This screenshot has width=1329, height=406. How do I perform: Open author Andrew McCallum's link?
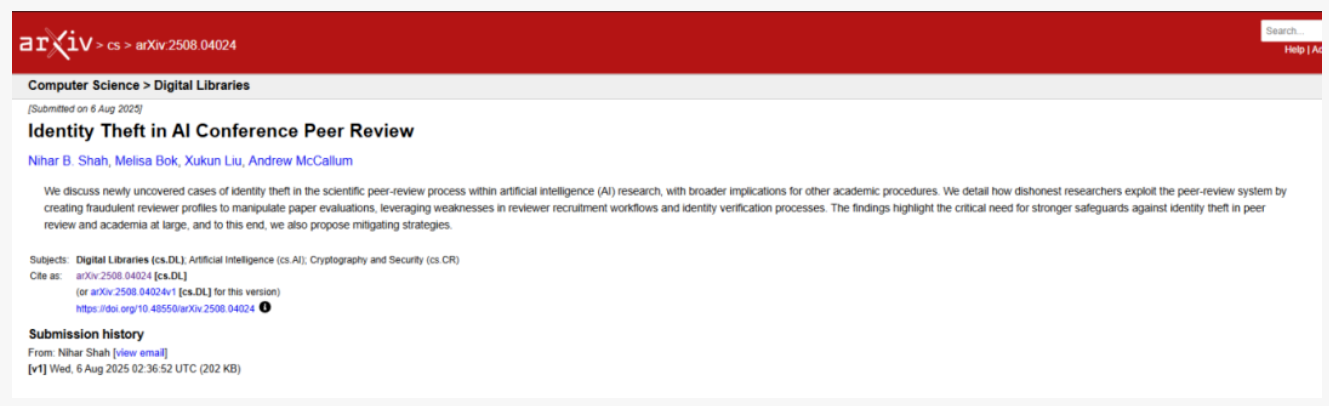click(x=301, y=161)
